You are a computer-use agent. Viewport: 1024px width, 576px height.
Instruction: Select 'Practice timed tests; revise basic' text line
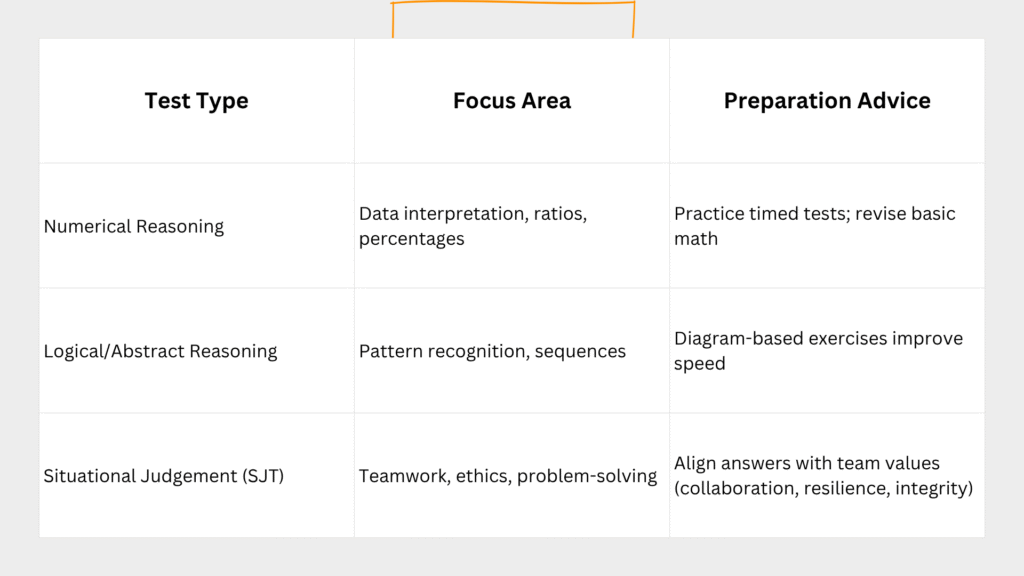[x=815, y=214]
